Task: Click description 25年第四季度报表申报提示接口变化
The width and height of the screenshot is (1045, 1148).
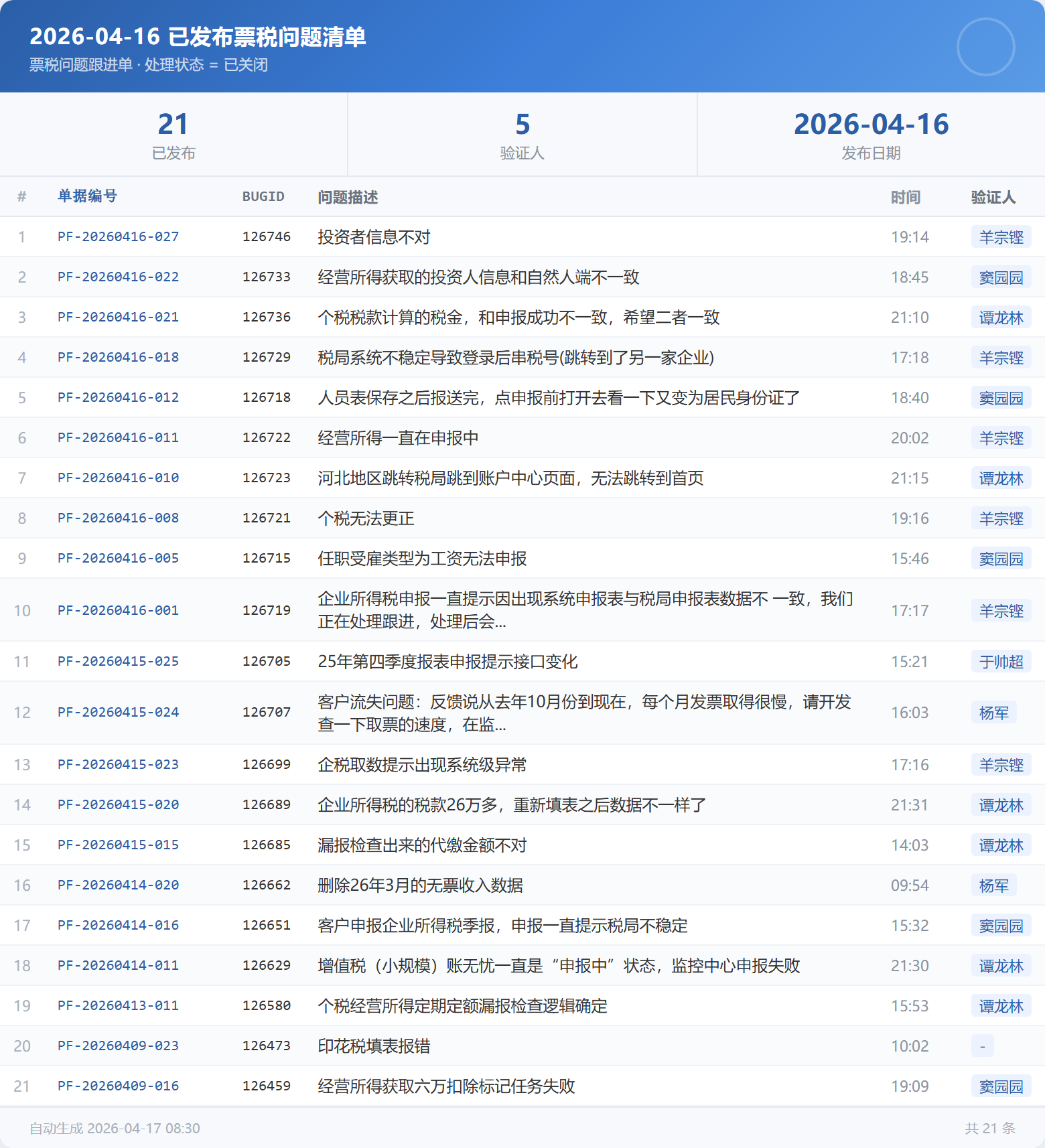Action: (x=447, y=662)
